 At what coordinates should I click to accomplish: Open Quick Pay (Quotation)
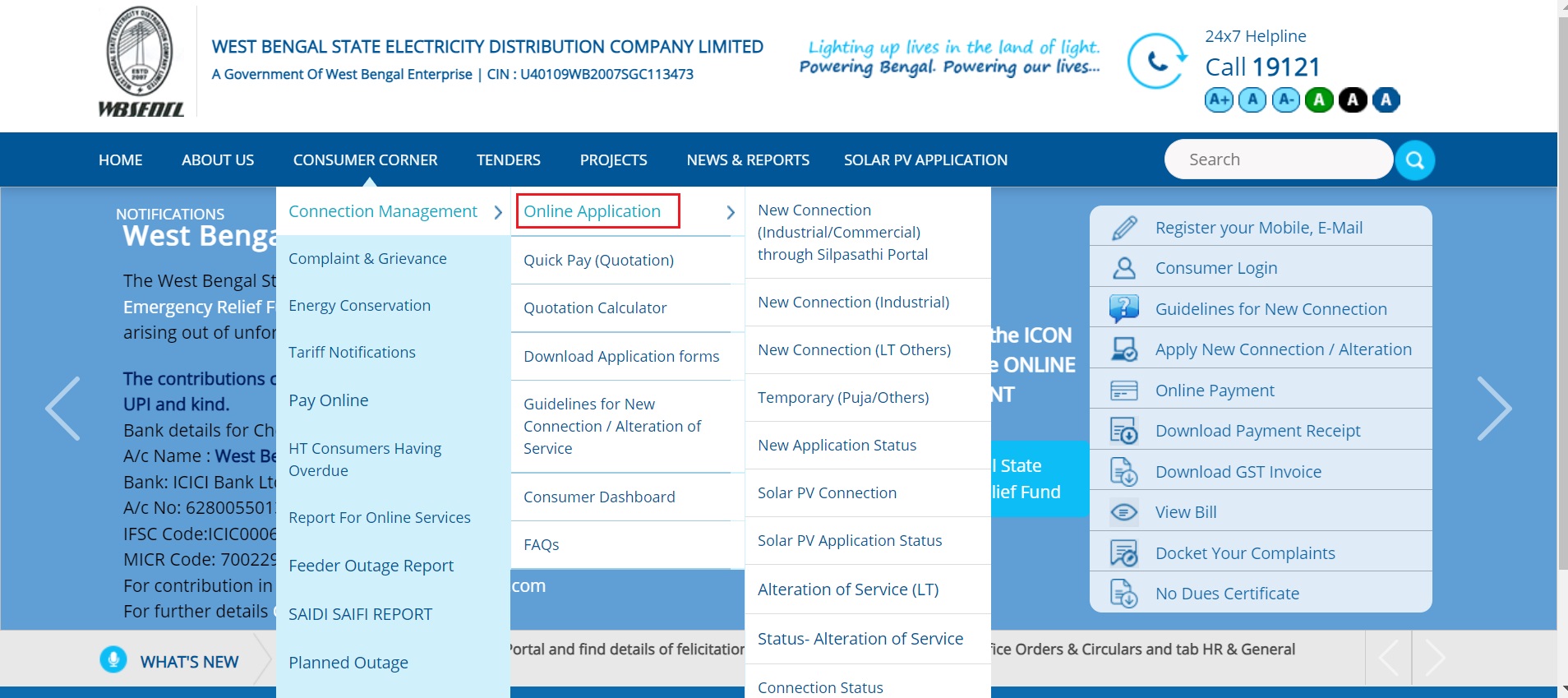[x=598, y=260]
